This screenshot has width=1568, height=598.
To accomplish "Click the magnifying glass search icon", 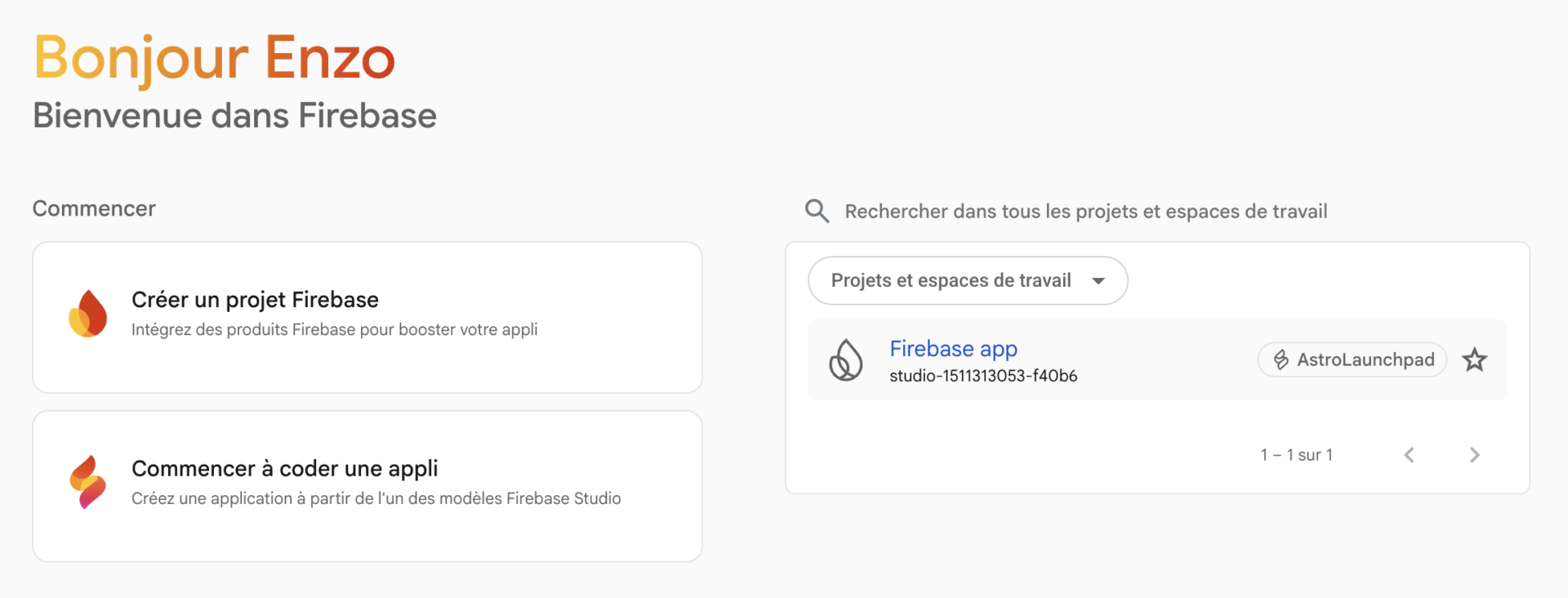I will tap(817, 211).
